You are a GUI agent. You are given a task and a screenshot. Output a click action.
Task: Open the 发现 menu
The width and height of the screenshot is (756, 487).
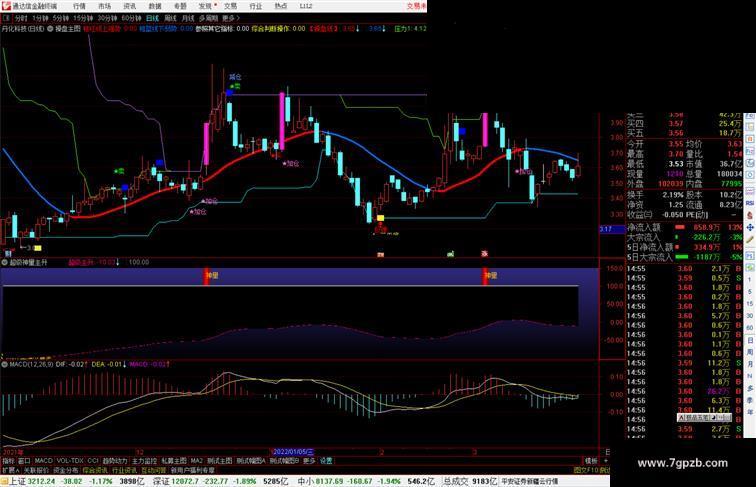click(206, 6)
